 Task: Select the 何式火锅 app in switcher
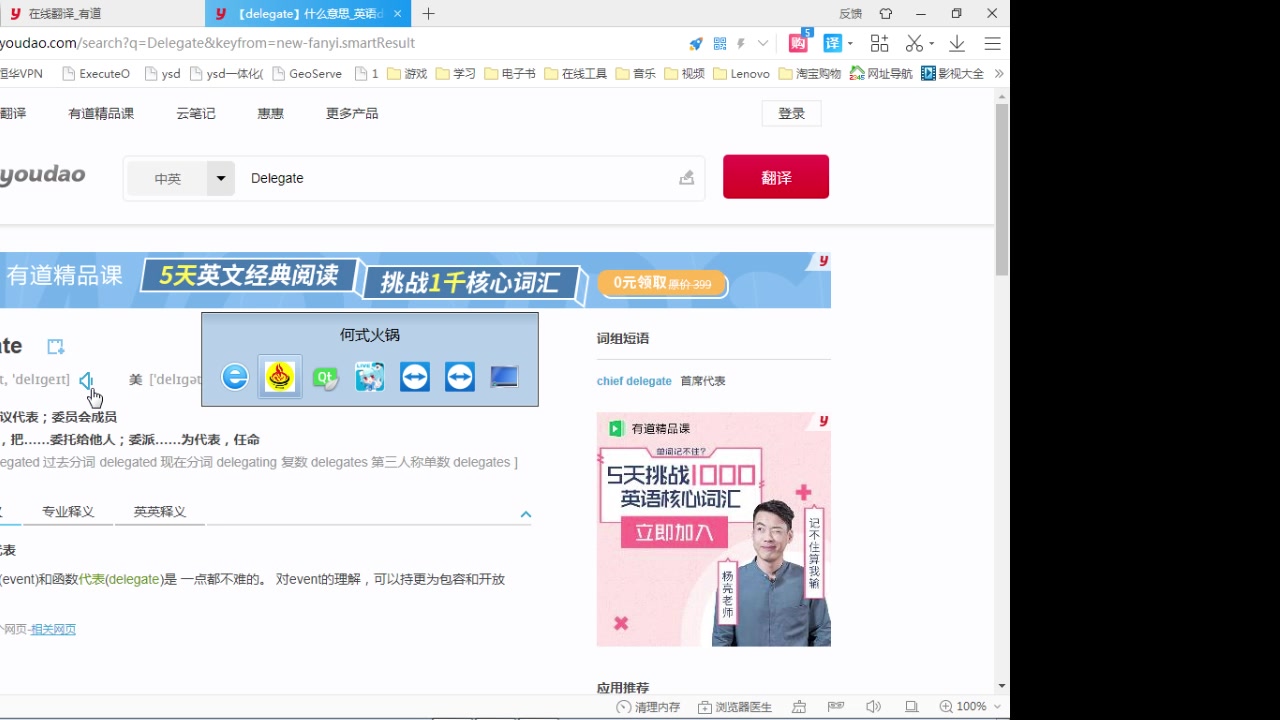(280, 377)
